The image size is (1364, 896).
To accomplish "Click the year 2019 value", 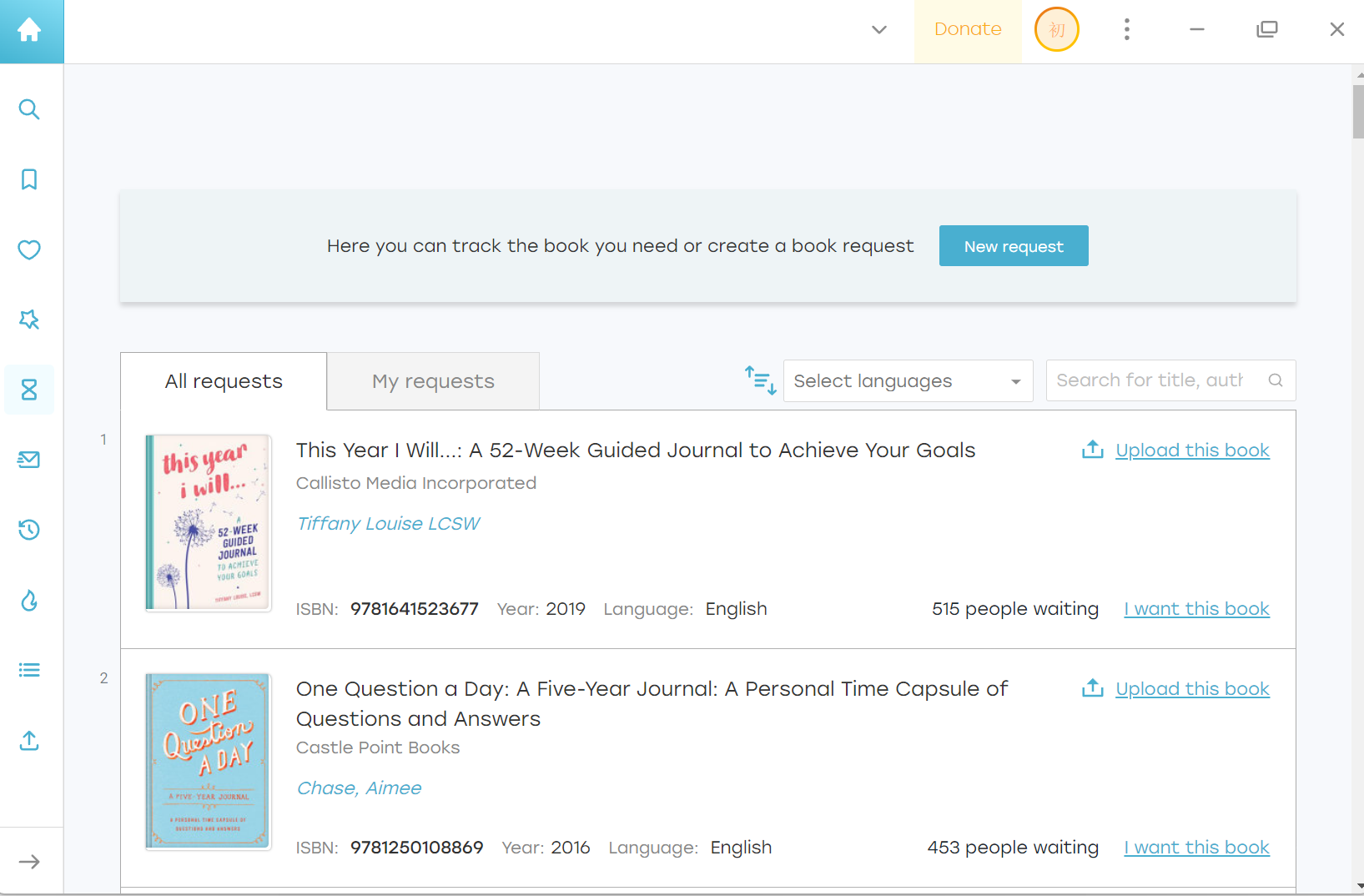I will [566, 609].
